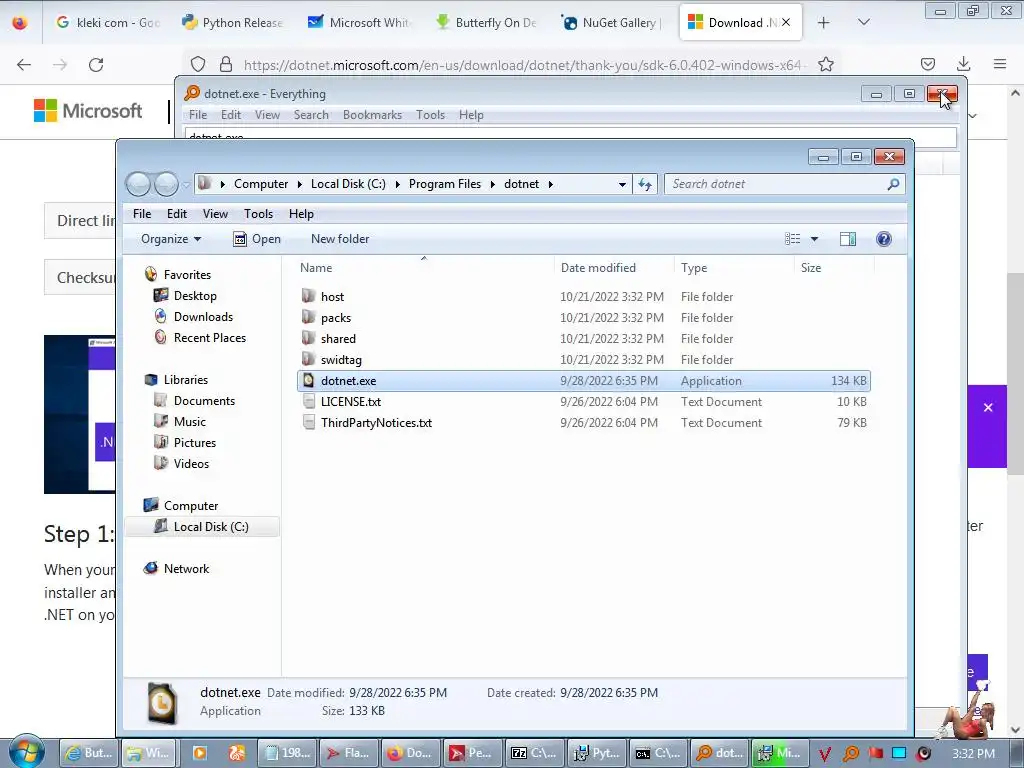The height and width of the screenshot is (768, 1024).
Task: Open Explorer Tools menu
Action: [x=259, y=214]
